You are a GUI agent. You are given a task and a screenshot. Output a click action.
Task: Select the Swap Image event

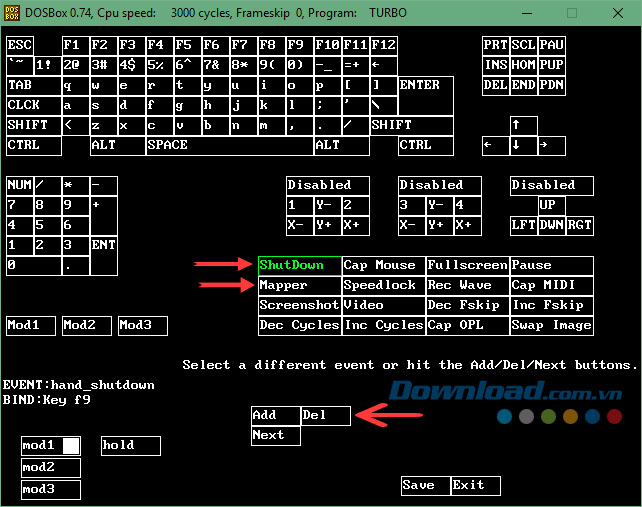552,326
